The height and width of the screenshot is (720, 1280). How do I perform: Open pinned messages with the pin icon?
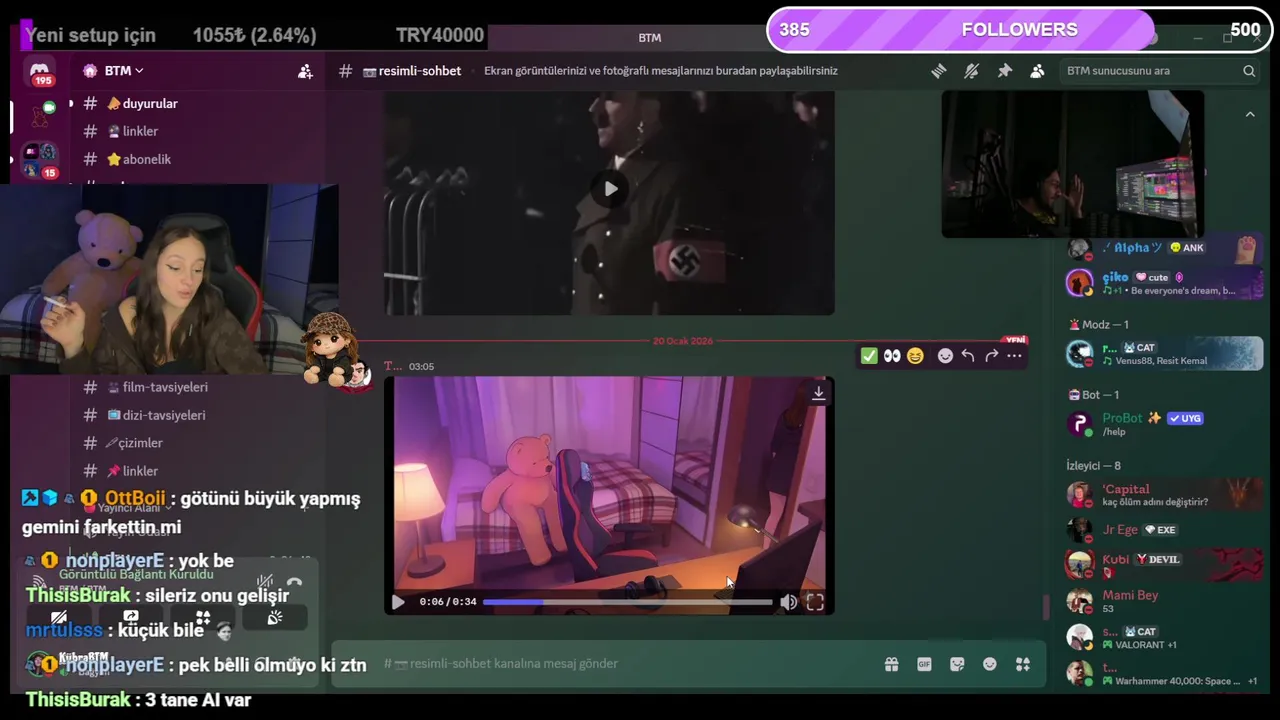tap(1004, 71)
